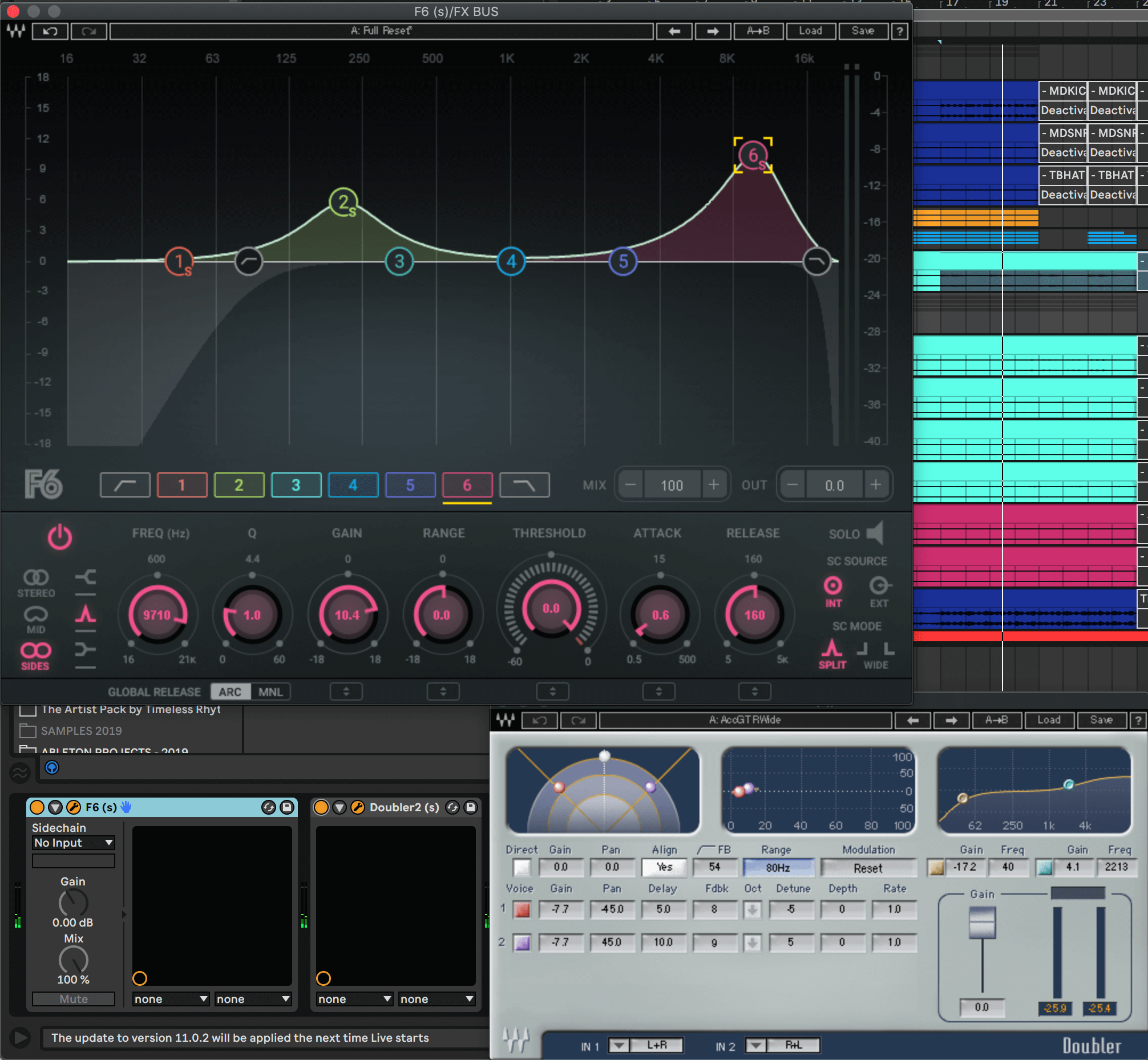Screen dimensions: 1148x1060
Task: Click Waves logo in Doubler toolbar
Action: pos(506,720)
